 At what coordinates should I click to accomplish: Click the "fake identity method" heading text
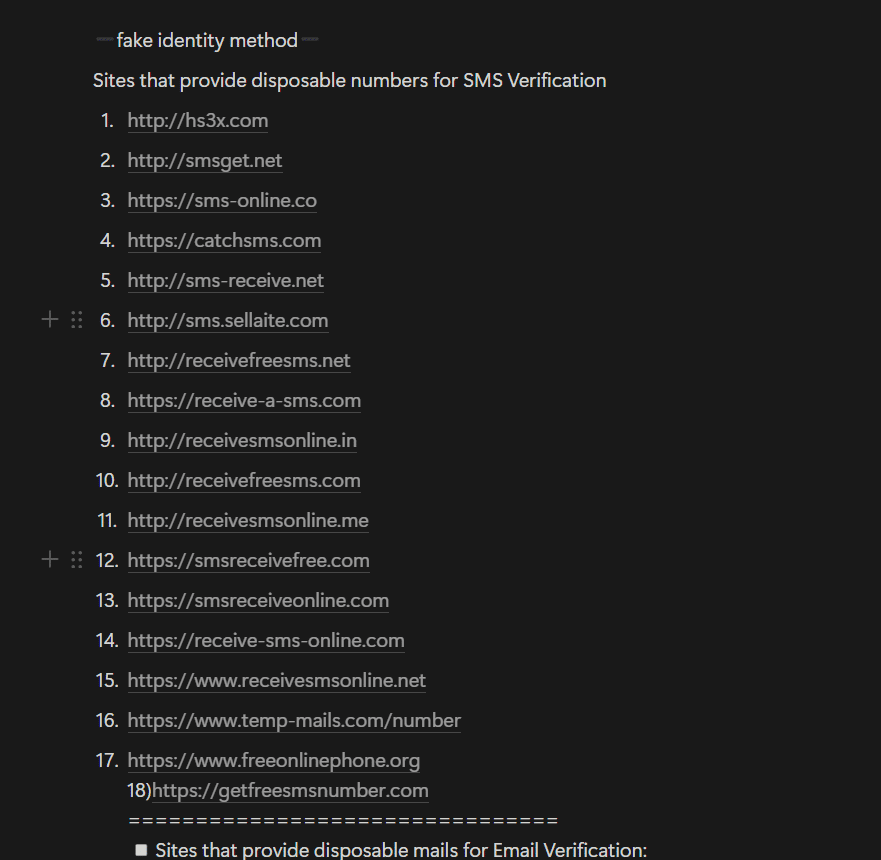coord(207,41)
